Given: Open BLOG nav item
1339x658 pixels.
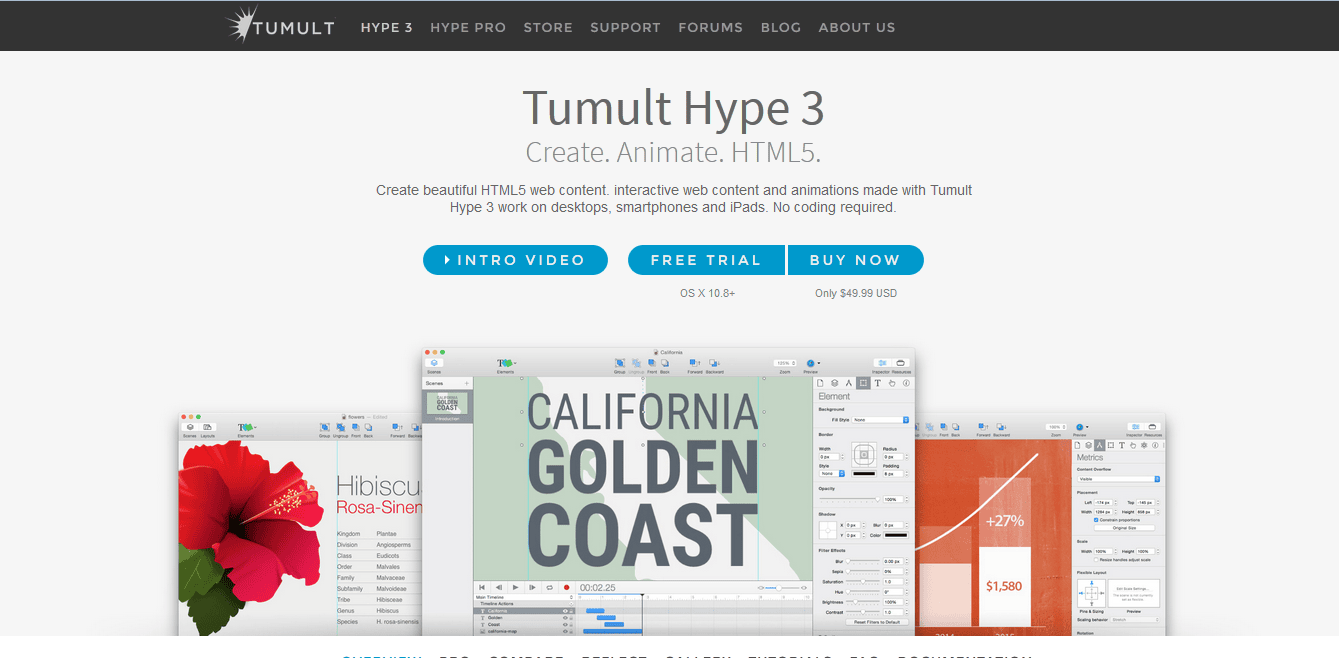Looking at the screenshot, I should [x=781, y=27].
